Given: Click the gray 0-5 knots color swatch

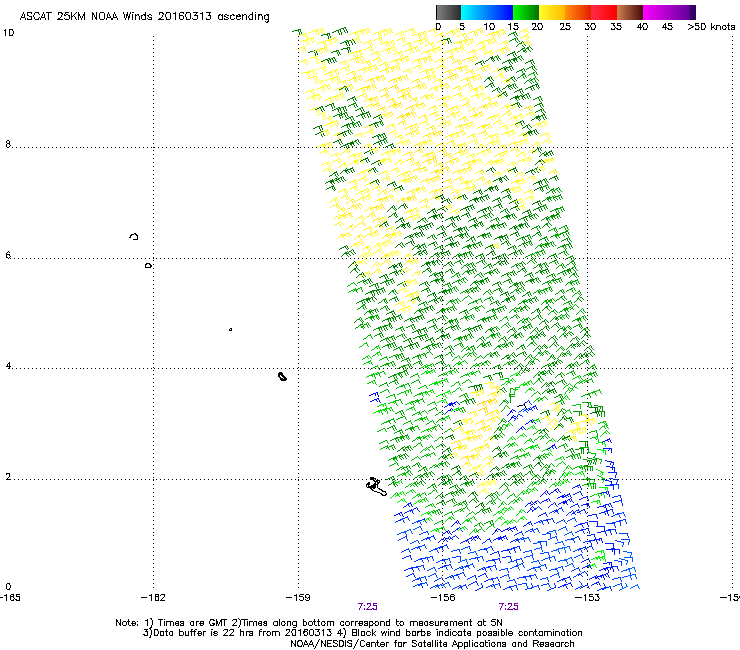Looking at the screenshot, I should (448, 12).
